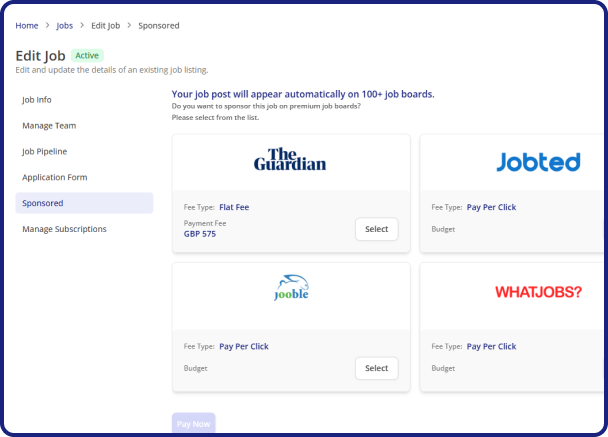Open Application Form section
The height and width of the screenshot is (437, 608).
[x=55, y=177]
